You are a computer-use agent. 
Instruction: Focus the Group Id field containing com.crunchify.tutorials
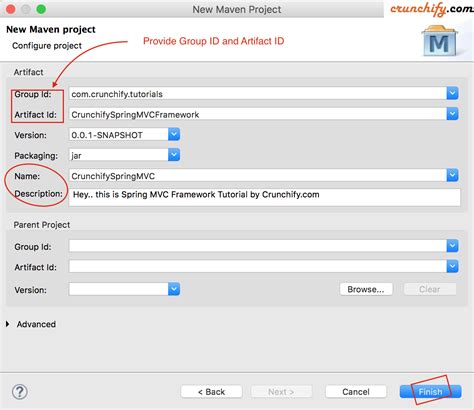tap(257, 94)
